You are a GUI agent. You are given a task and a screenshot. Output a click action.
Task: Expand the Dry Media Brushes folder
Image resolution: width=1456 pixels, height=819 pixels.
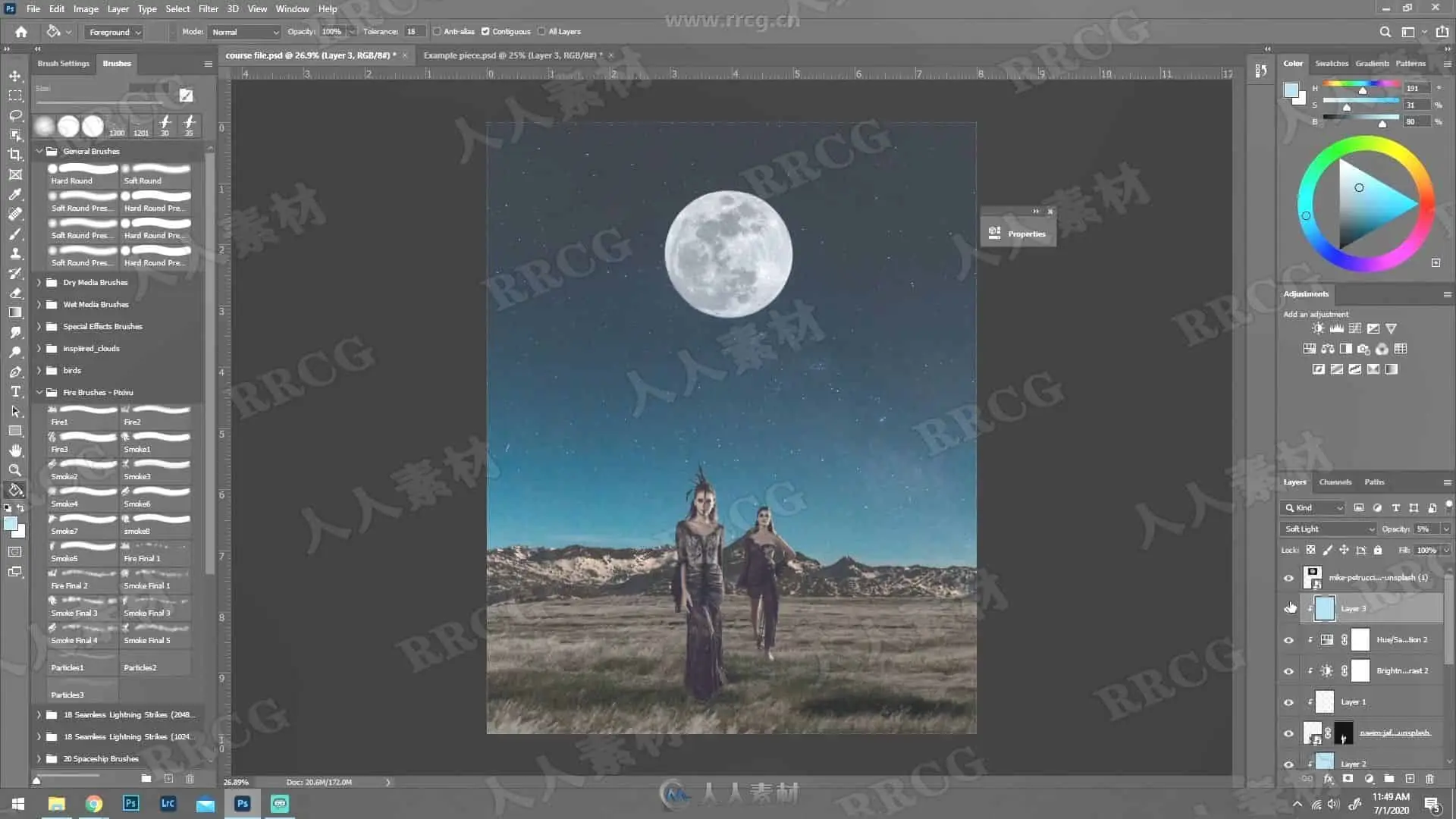coord(39,283)
